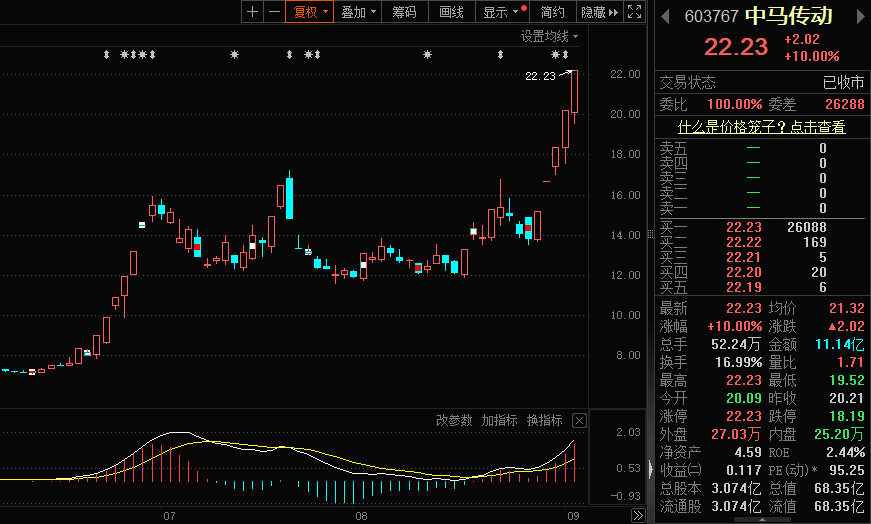The image size is (871, 524).
Task: Switch to 简约 simplified view
Action: (552, 12)
